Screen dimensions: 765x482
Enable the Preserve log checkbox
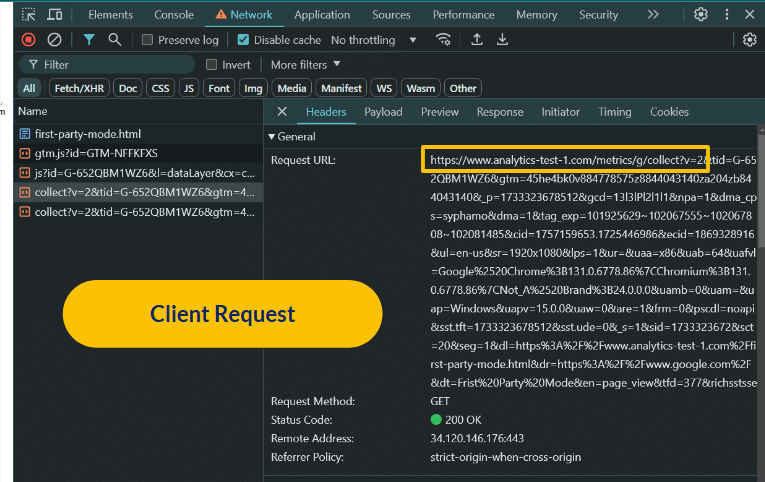[x=148, y=40]
